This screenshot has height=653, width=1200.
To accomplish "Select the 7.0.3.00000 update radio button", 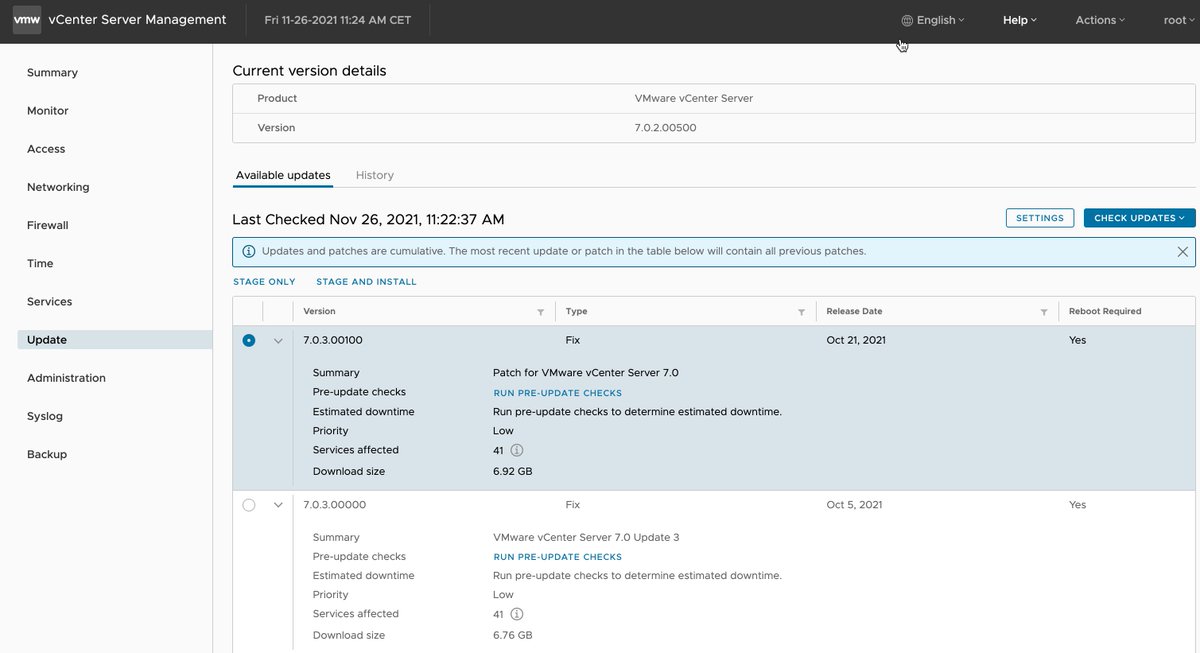I will 249,505.
